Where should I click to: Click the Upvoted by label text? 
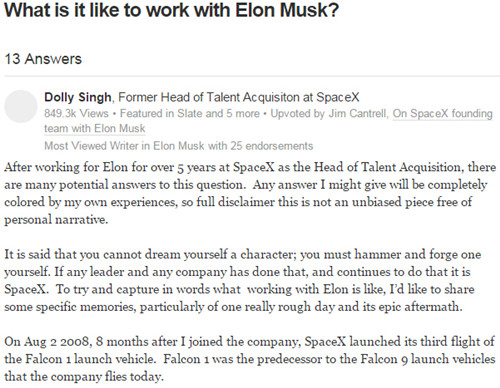coord(298,113)
